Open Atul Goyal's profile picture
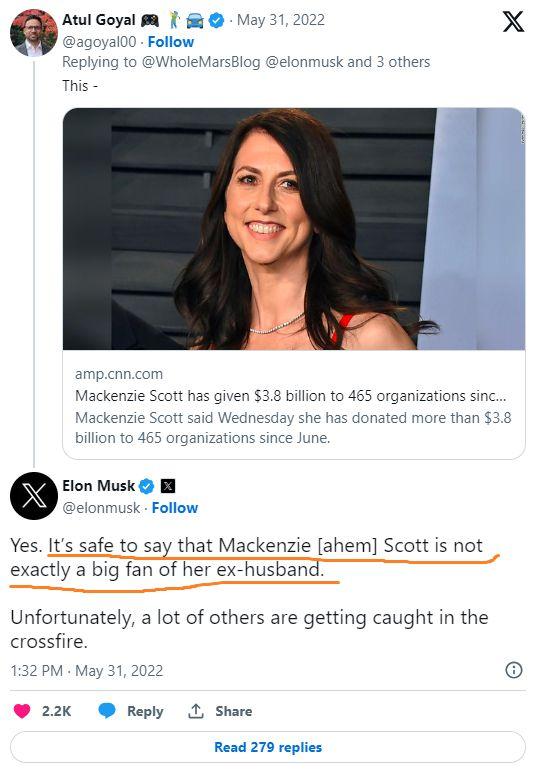 pos(34,33)
